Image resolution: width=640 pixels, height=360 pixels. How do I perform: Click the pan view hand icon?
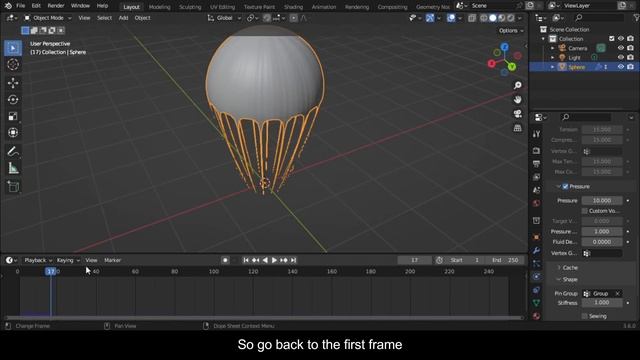click(x=518, y=100)
